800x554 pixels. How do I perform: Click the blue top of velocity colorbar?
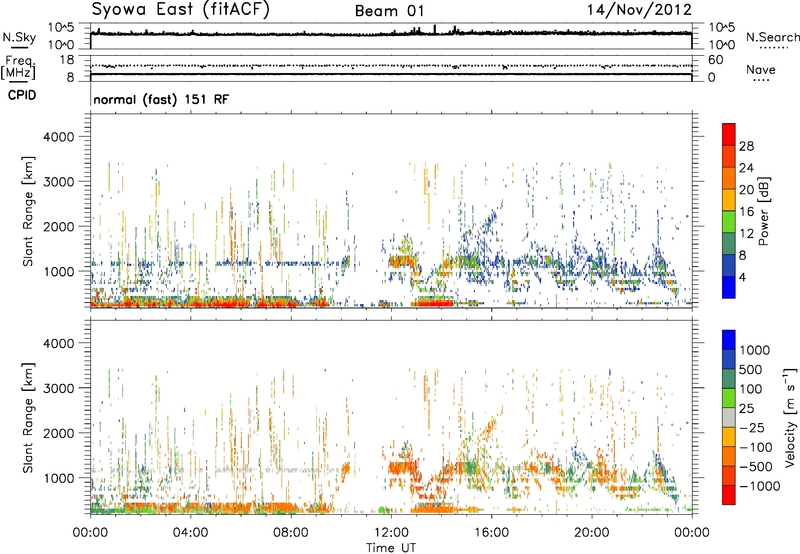point(729,339)
